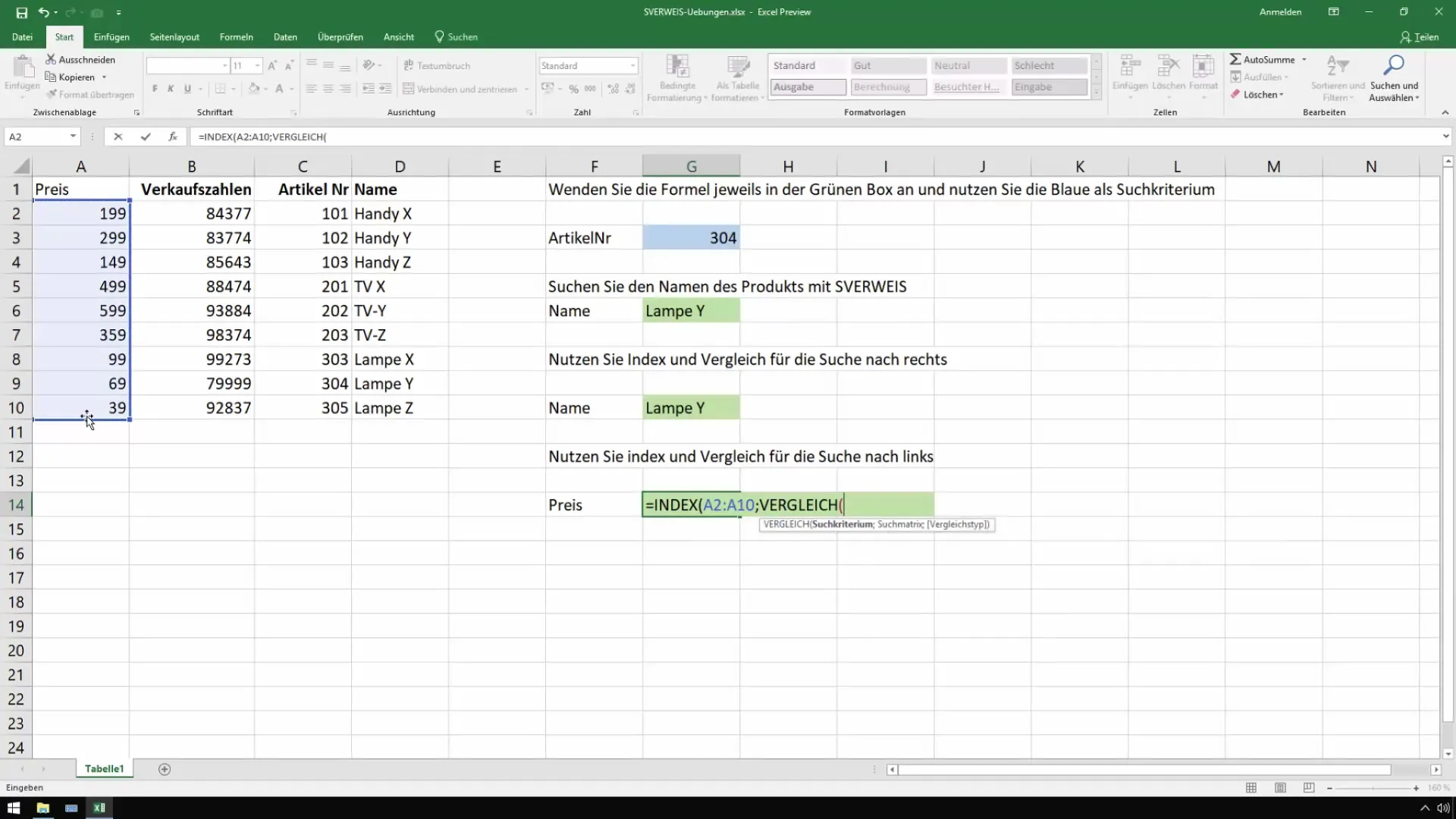Click Excel icon in the Windows taskbar
Viewport: 1456px width, 819px height.
point(99,808)
